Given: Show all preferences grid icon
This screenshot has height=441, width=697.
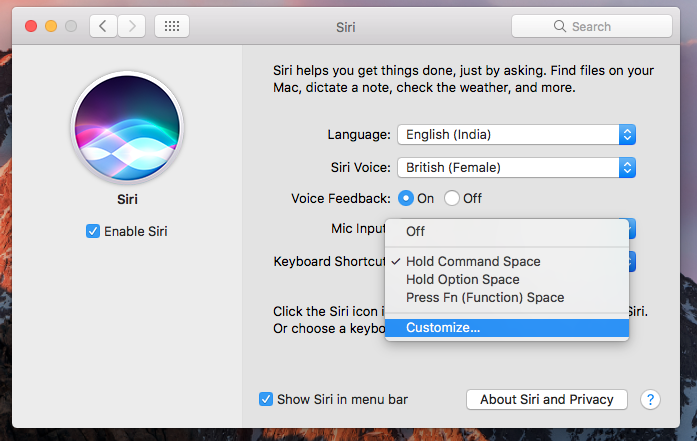Looking at the screenshot, I should pos(172,26).
